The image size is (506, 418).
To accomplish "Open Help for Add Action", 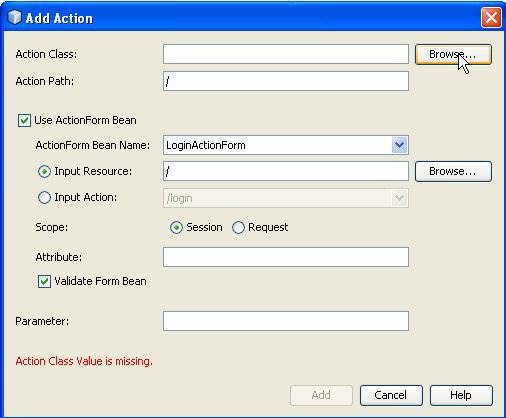I will tap(461, 395).
